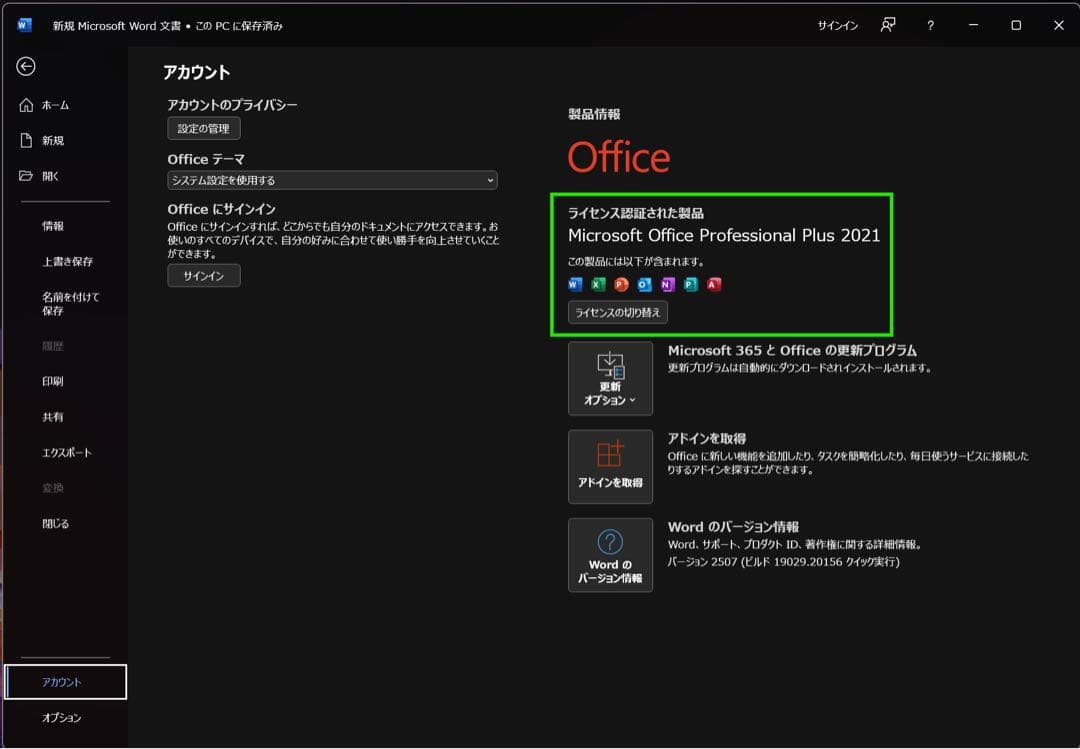
Task: Click the help question mark icon
Action: pyautogui.click(x=930, y=26)
